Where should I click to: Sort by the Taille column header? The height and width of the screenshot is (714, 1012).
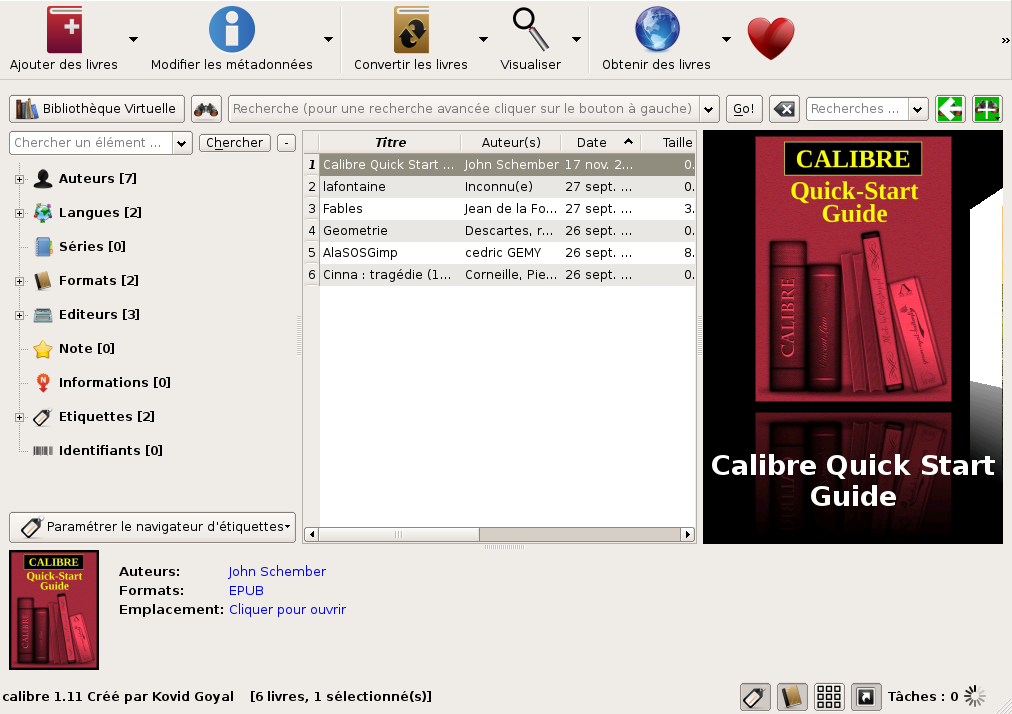point(670,142)
